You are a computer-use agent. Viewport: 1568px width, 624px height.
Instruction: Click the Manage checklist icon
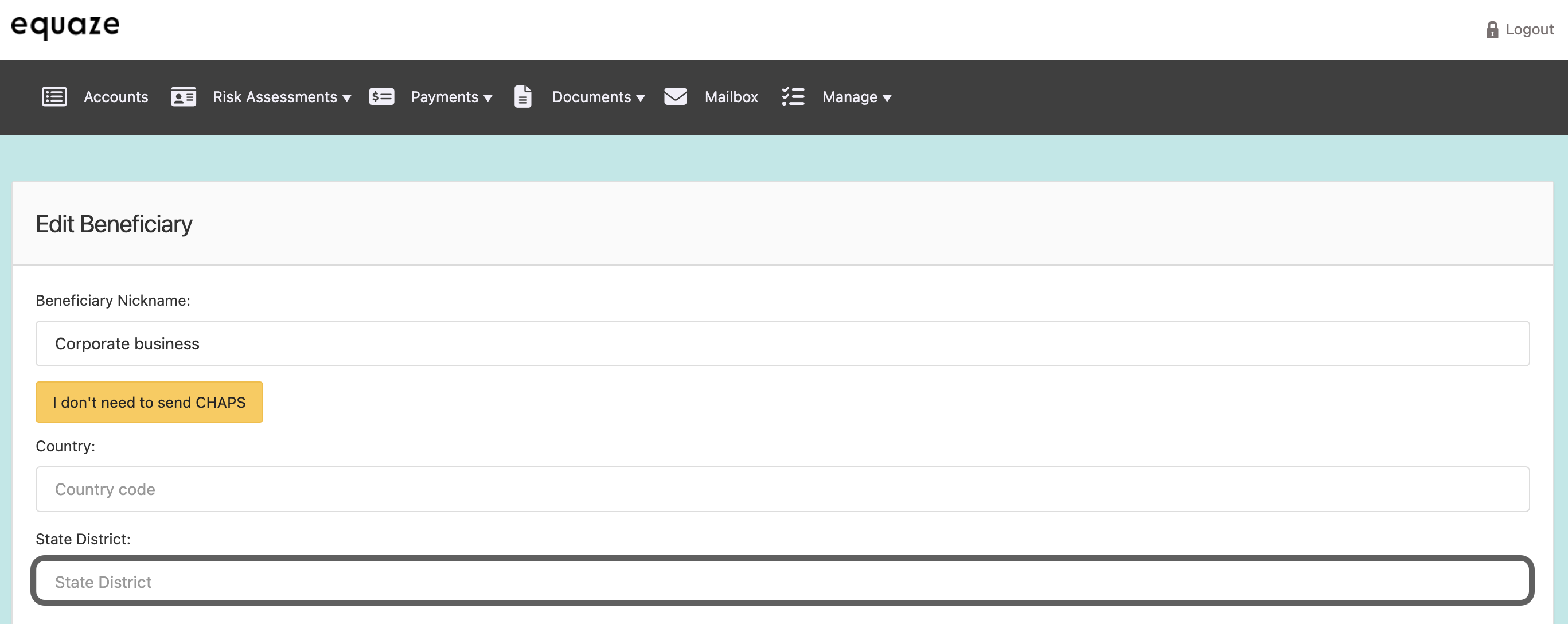click(x=793, y=97)
